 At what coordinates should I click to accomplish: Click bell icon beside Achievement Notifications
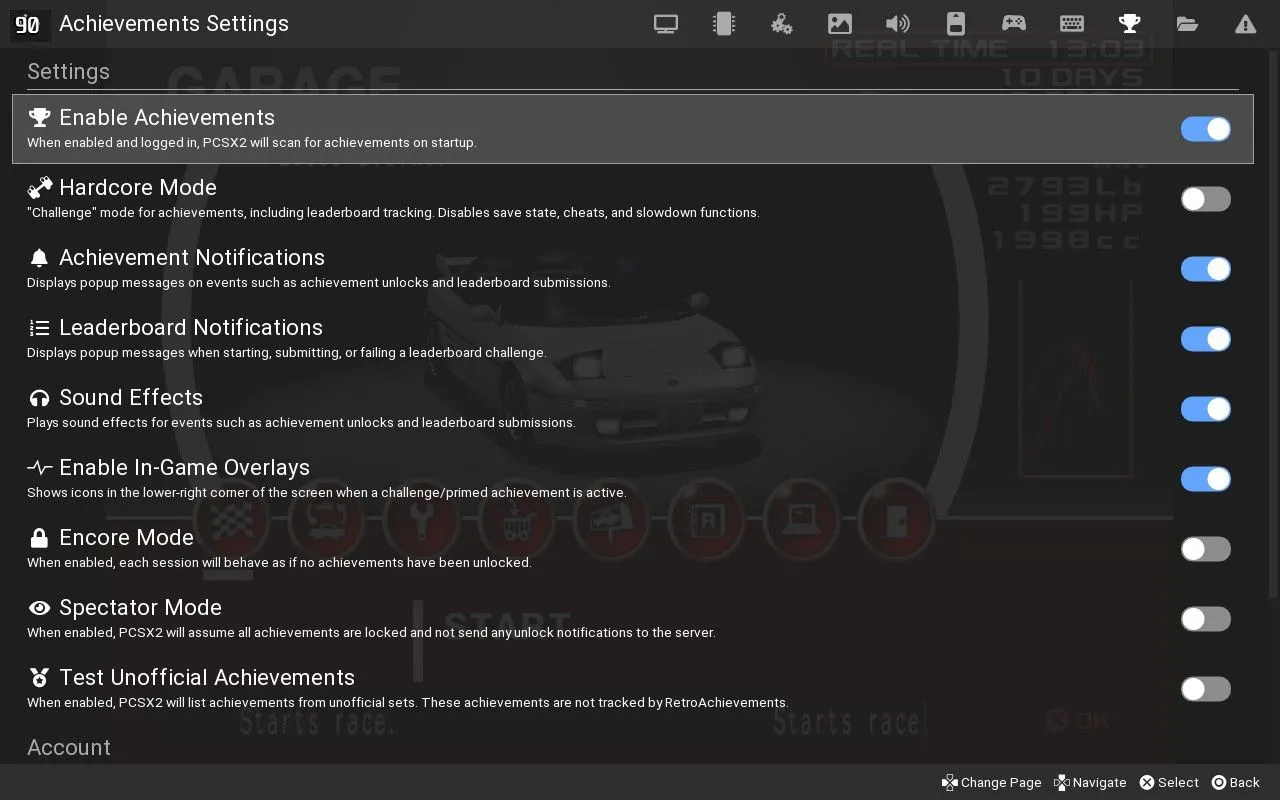click(x=39, y=258)
